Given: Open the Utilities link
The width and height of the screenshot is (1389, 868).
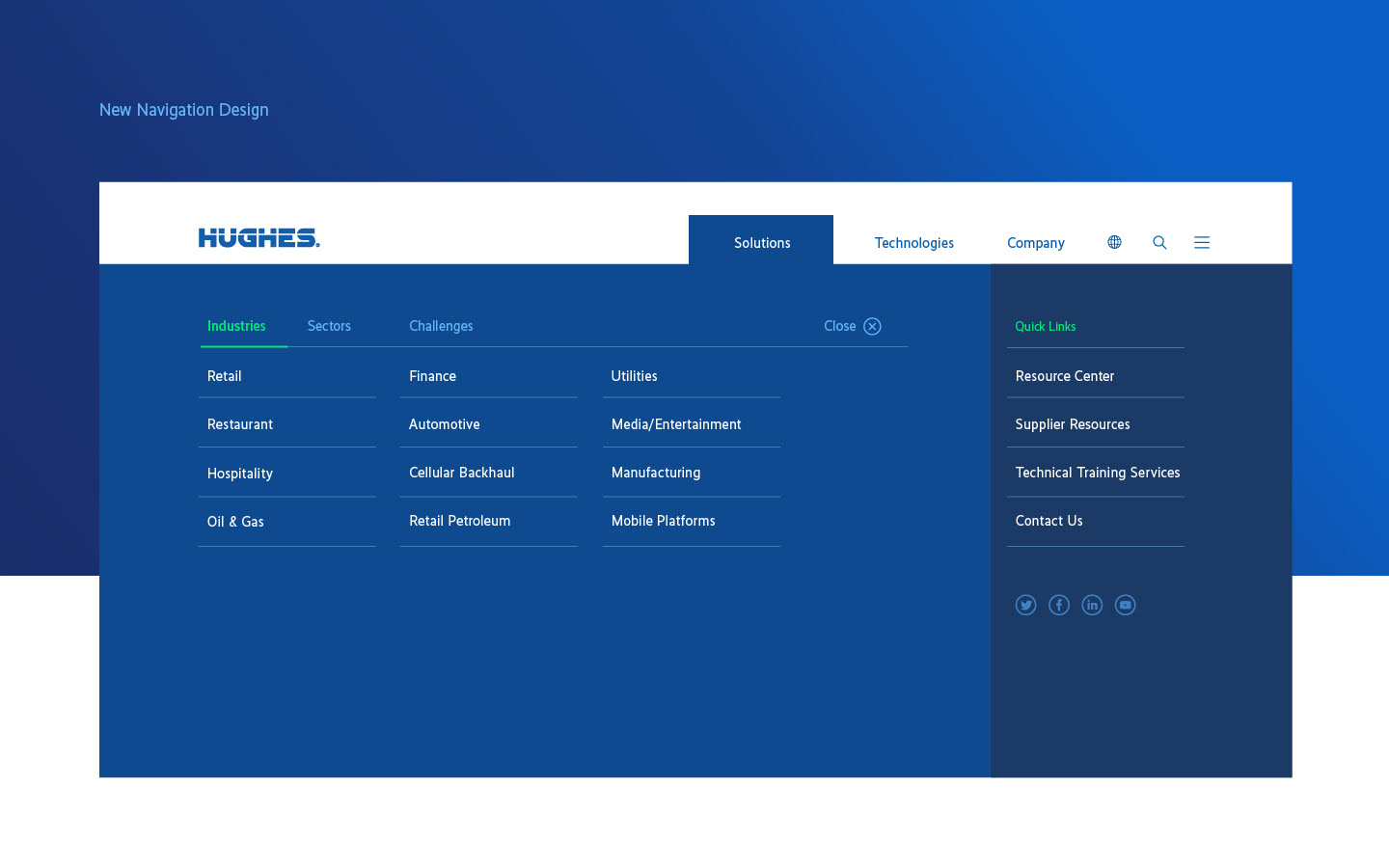Looking at the screenshot, I should (635, 376).
